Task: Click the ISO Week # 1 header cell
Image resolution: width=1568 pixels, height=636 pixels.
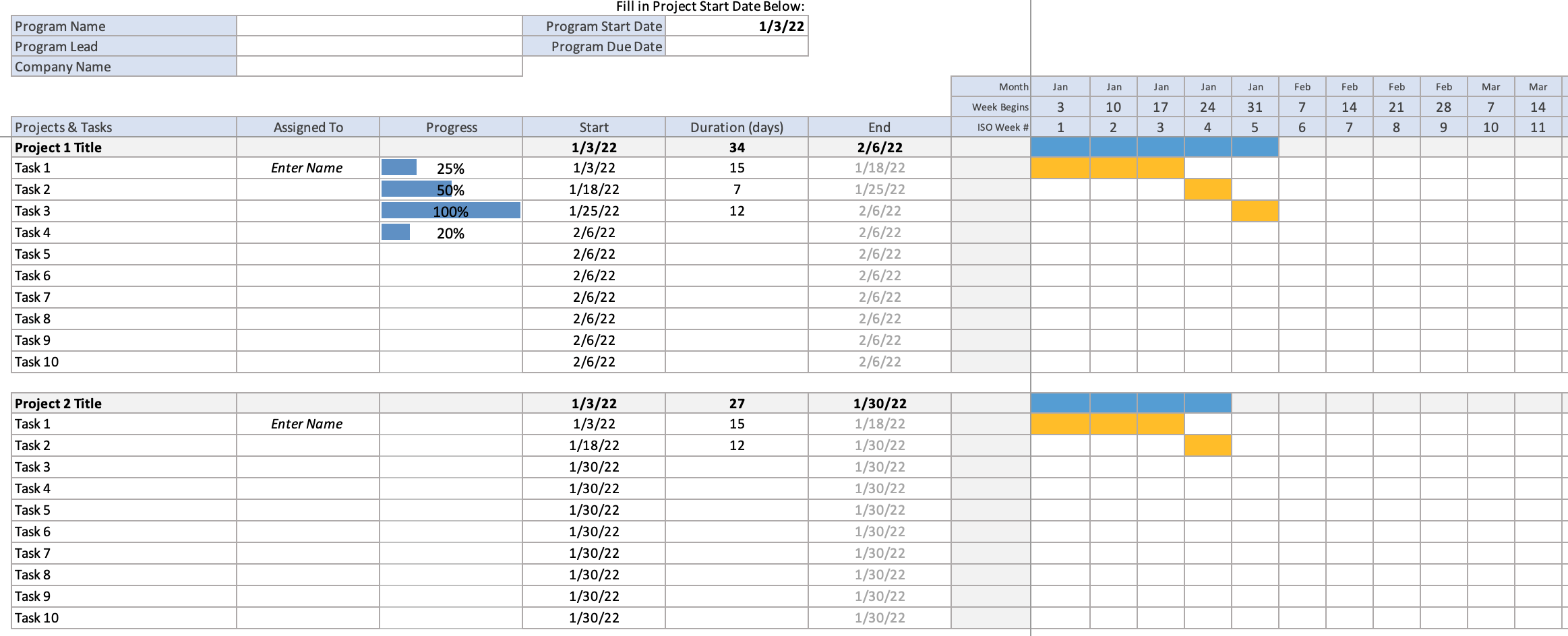Action: (1060, 127)
